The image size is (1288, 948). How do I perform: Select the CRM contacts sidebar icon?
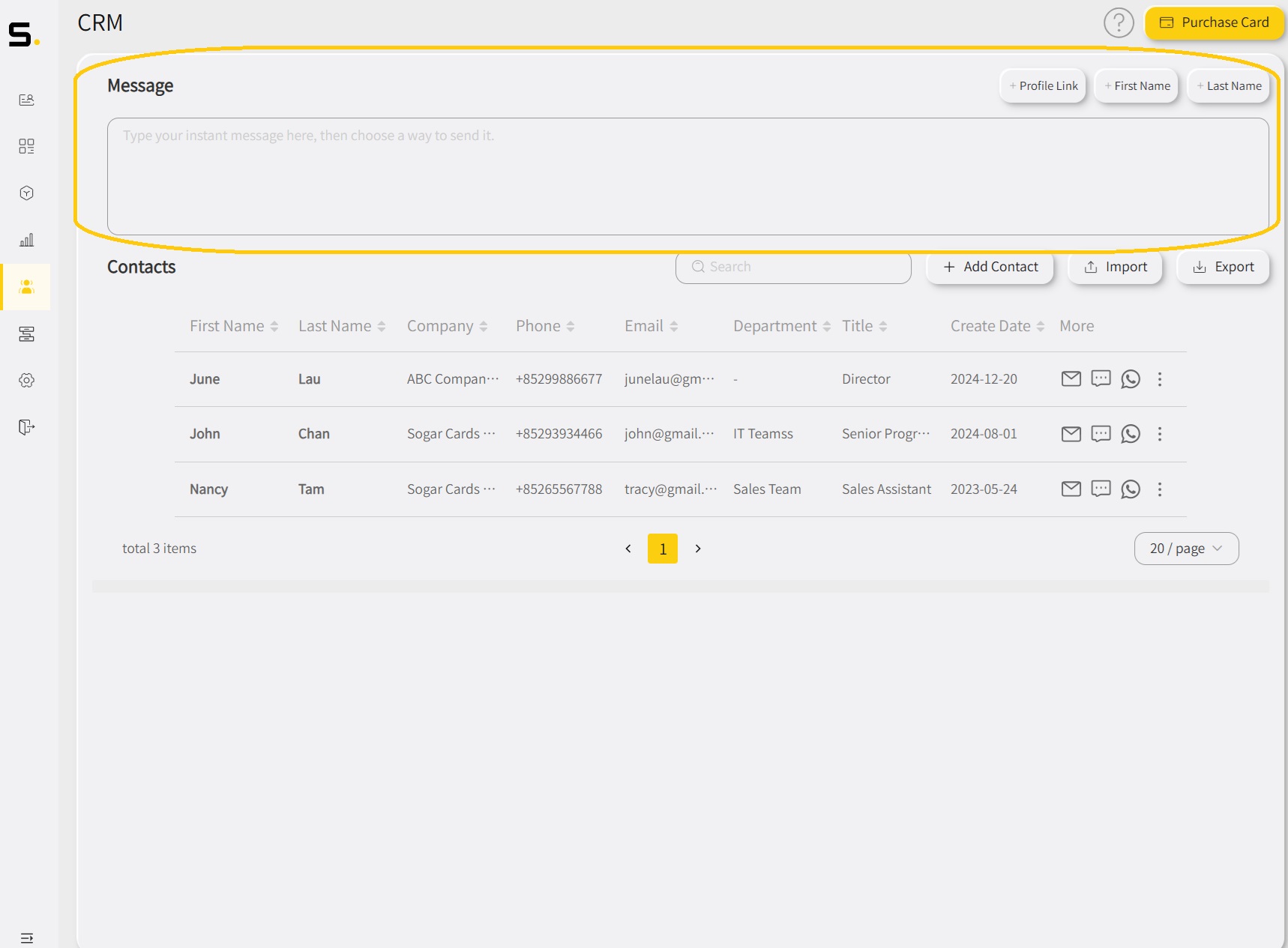[x=27, y=287]
